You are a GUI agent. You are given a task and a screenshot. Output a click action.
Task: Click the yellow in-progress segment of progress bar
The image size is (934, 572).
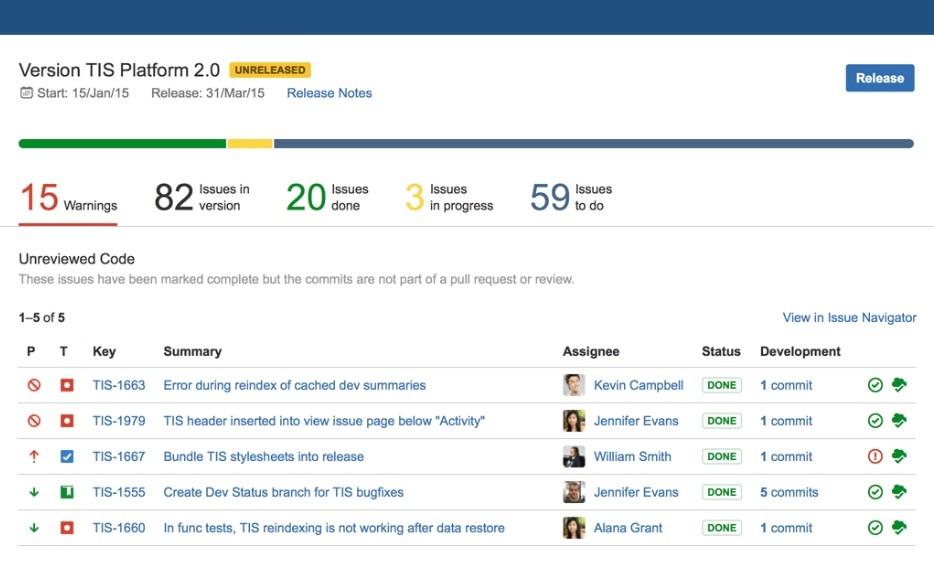[250, 144]
